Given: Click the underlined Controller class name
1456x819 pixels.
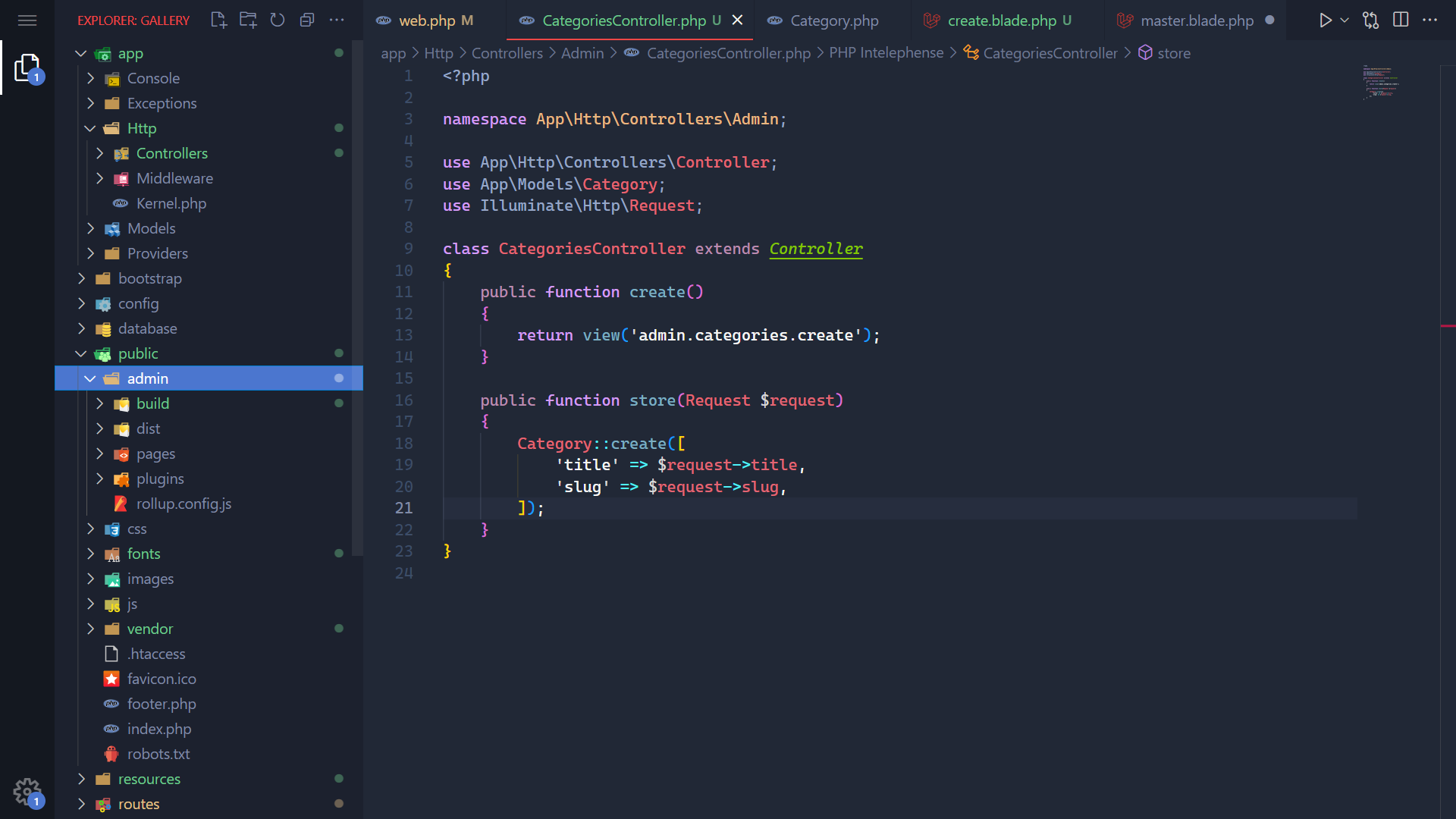Looking at the screenshot, I should (x=816, y=249).
